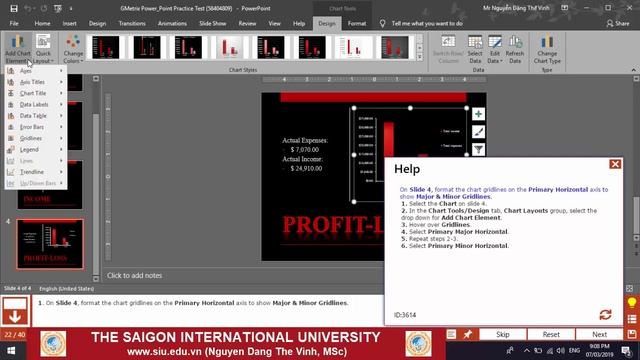Screen dimensions: 640x360
Task: Expand the Chart Title submenu item
Action: click(36, 93)
